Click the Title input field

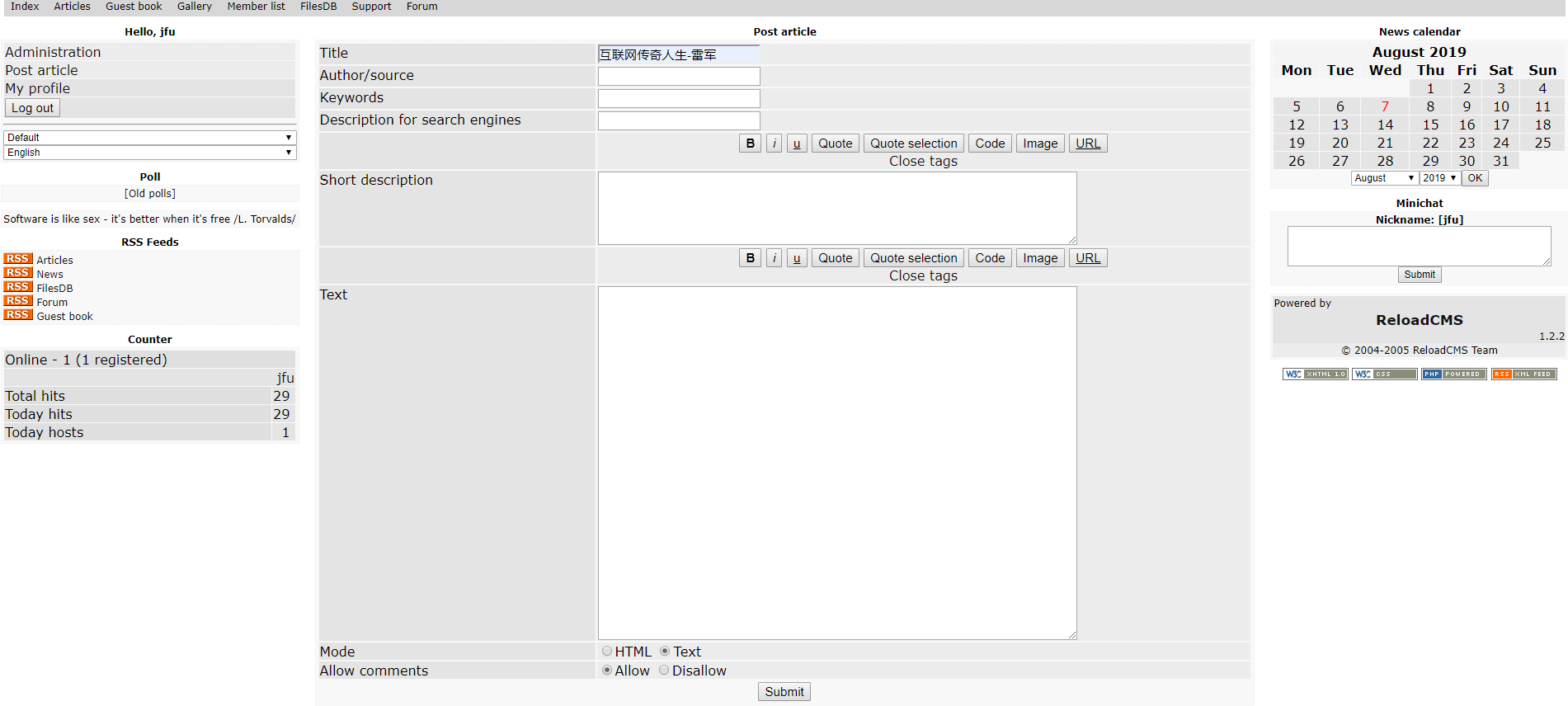tap(679, 54)
